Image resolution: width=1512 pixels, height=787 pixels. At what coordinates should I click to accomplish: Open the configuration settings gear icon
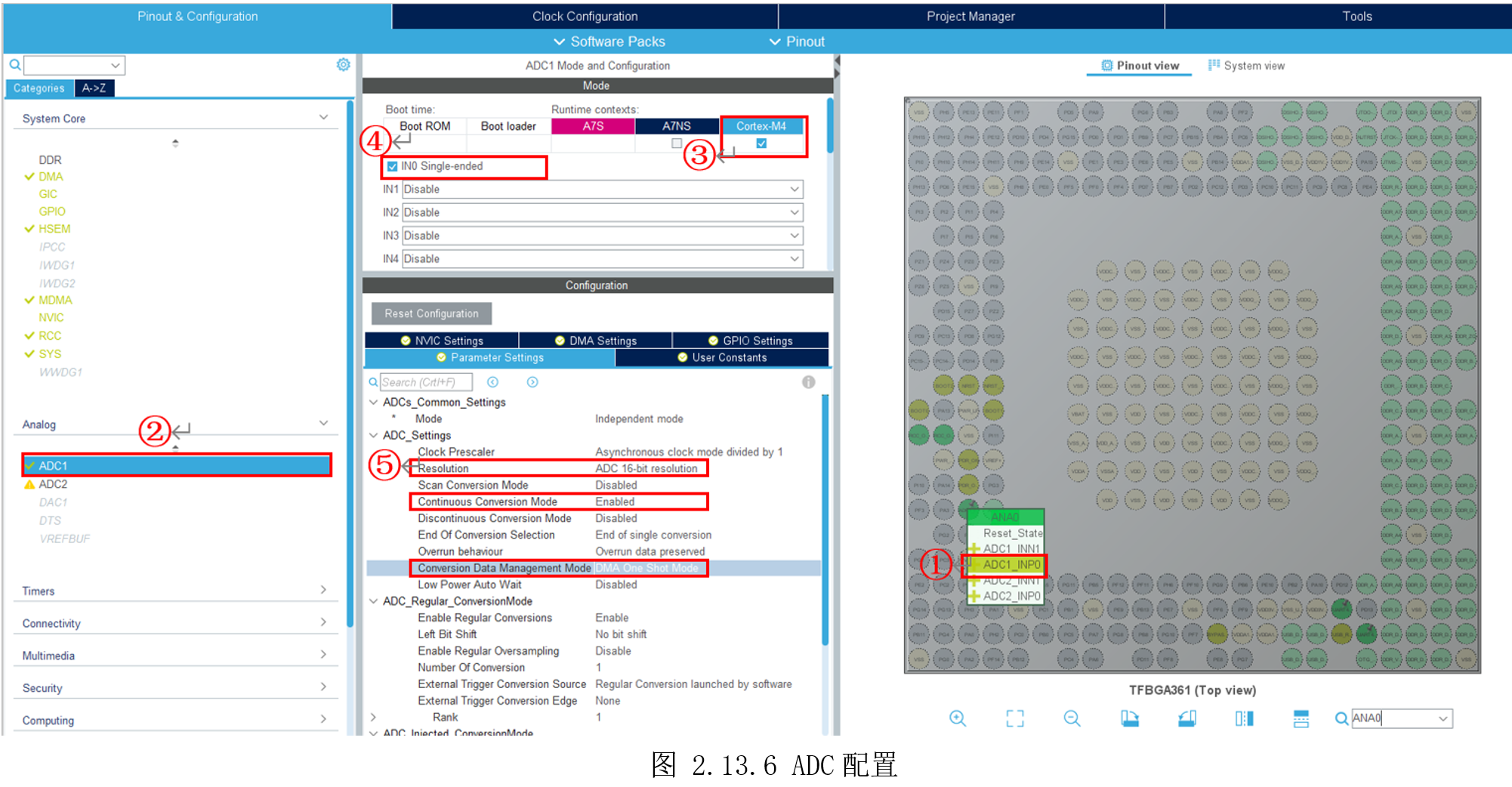click(344, 64)
